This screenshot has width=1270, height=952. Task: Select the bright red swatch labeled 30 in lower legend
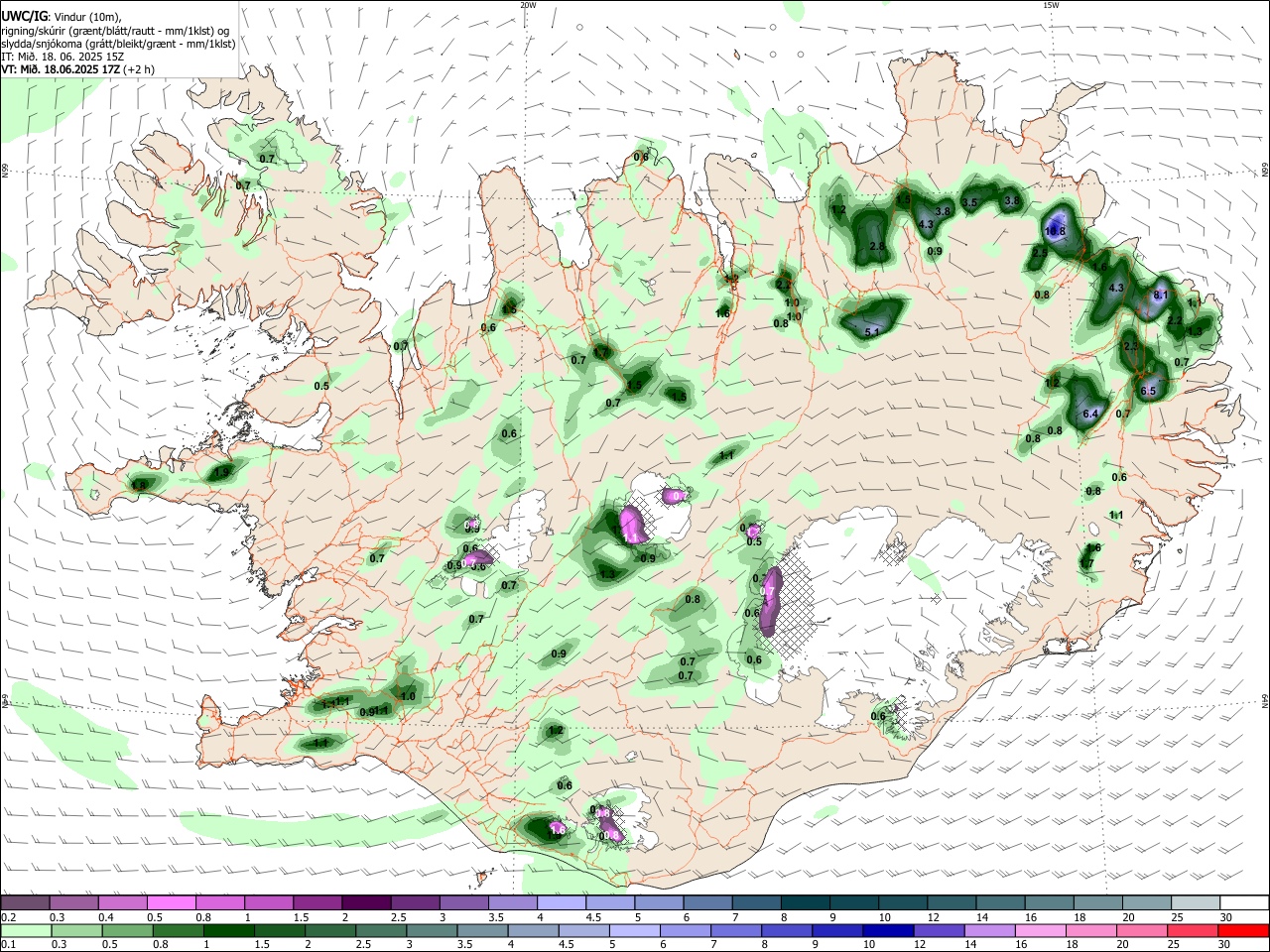pyautogui.click(x=1244, y=930)
